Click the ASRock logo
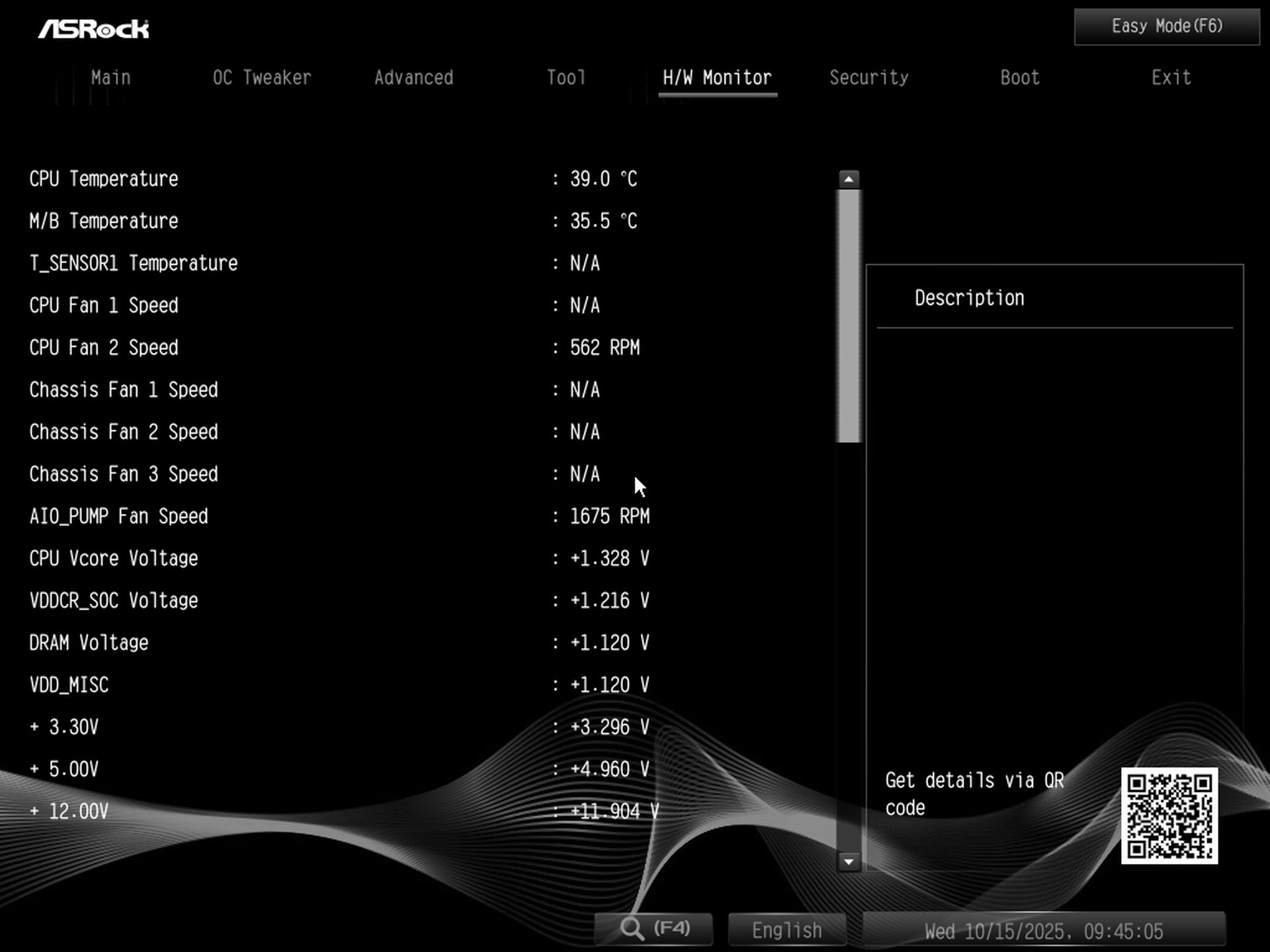This screenshot has width=1270, height=952. [x=93, y=29]
